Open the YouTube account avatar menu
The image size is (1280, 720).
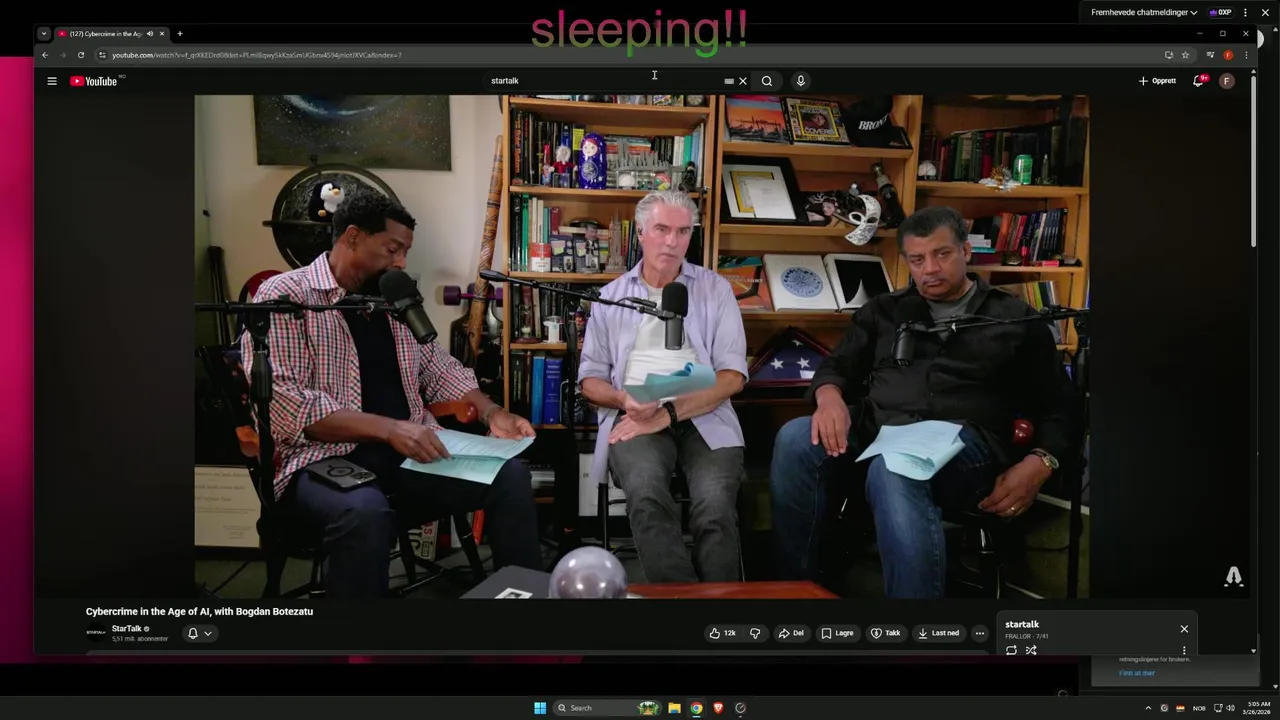[x=1227, y=81]
